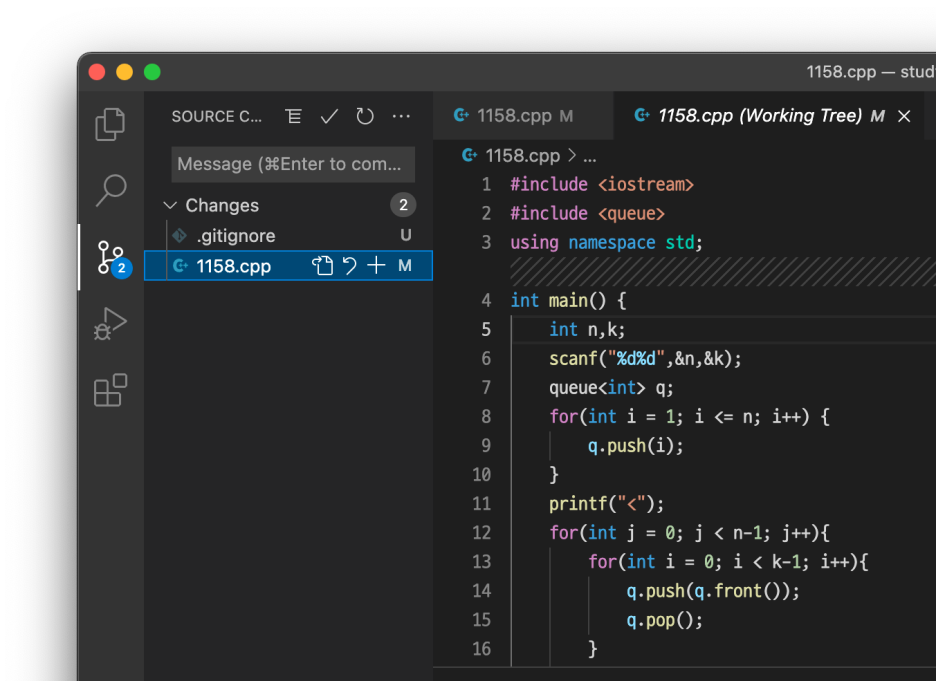Click line number 12 in gutter
Image resolution: width=936 pixels, height=681 pixels.
point(482,532)
